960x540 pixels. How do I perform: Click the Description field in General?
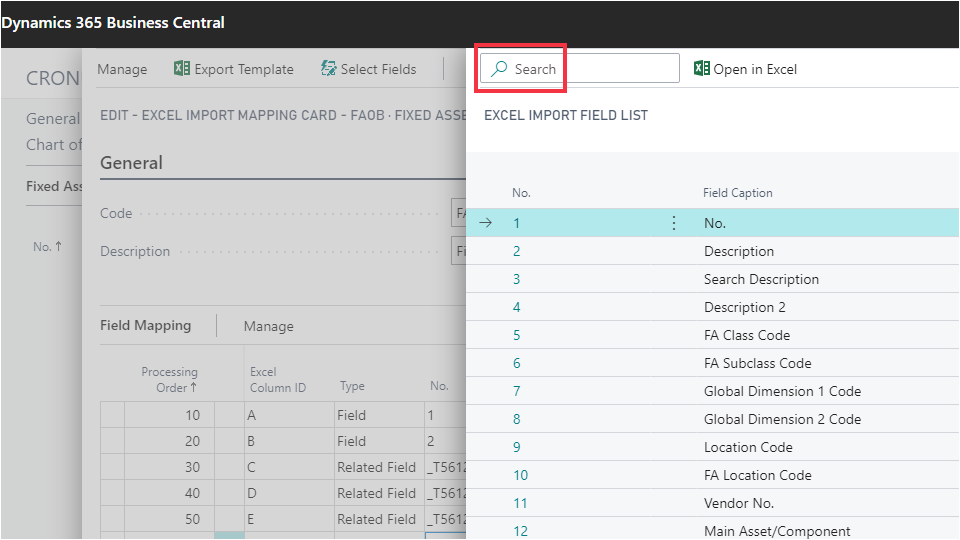458,251
